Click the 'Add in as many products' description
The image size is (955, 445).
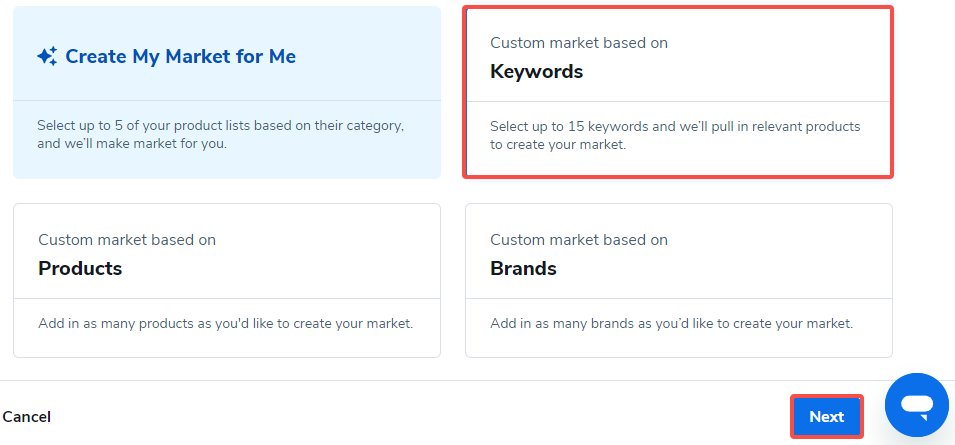click(x=225, y=324)
